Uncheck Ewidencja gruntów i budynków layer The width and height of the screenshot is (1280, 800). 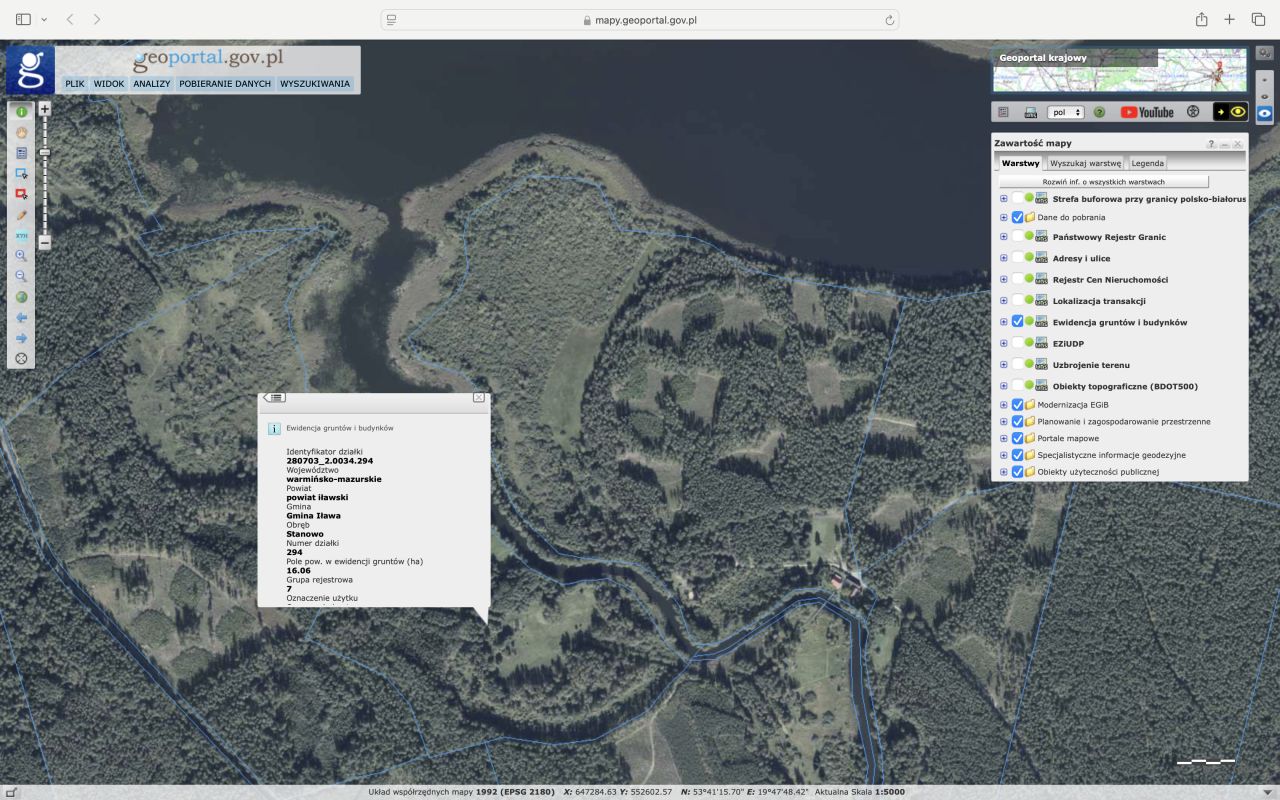(x=1017, y=322)
